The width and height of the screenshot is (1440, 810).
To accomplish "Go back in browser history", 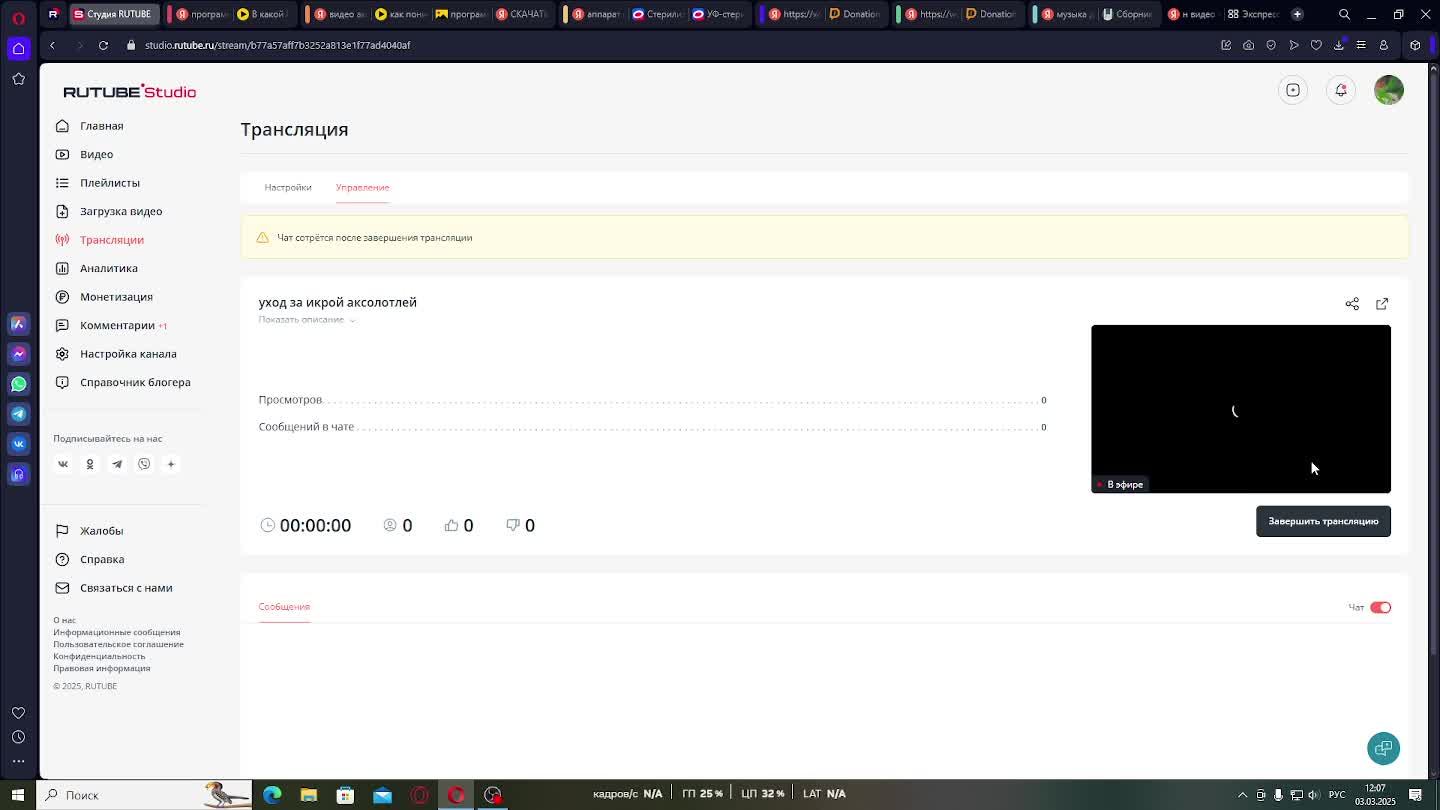I will tap(52, 45).
